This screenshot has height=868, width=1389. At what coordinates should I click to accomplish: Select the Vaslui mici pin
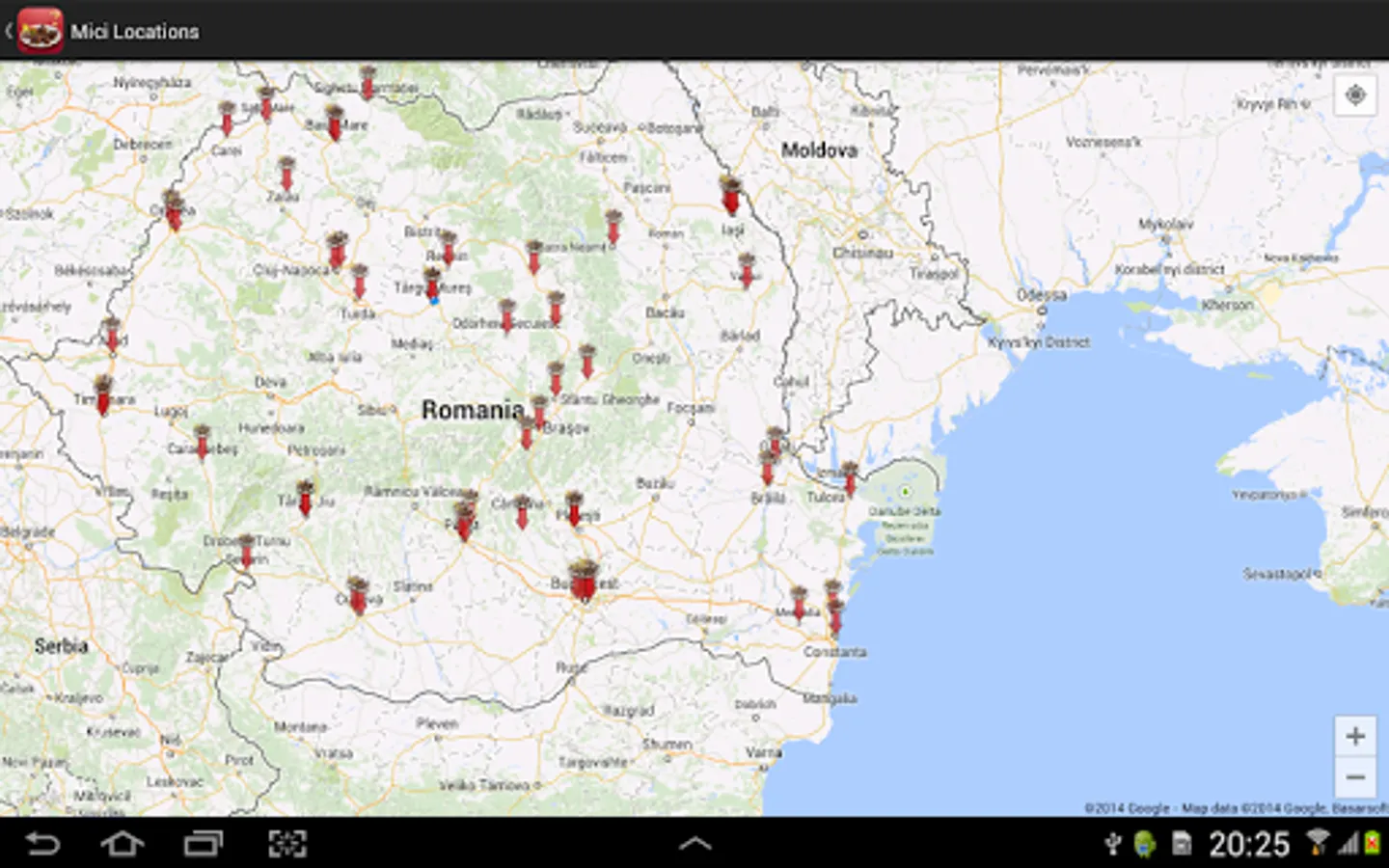click(747, 271)
